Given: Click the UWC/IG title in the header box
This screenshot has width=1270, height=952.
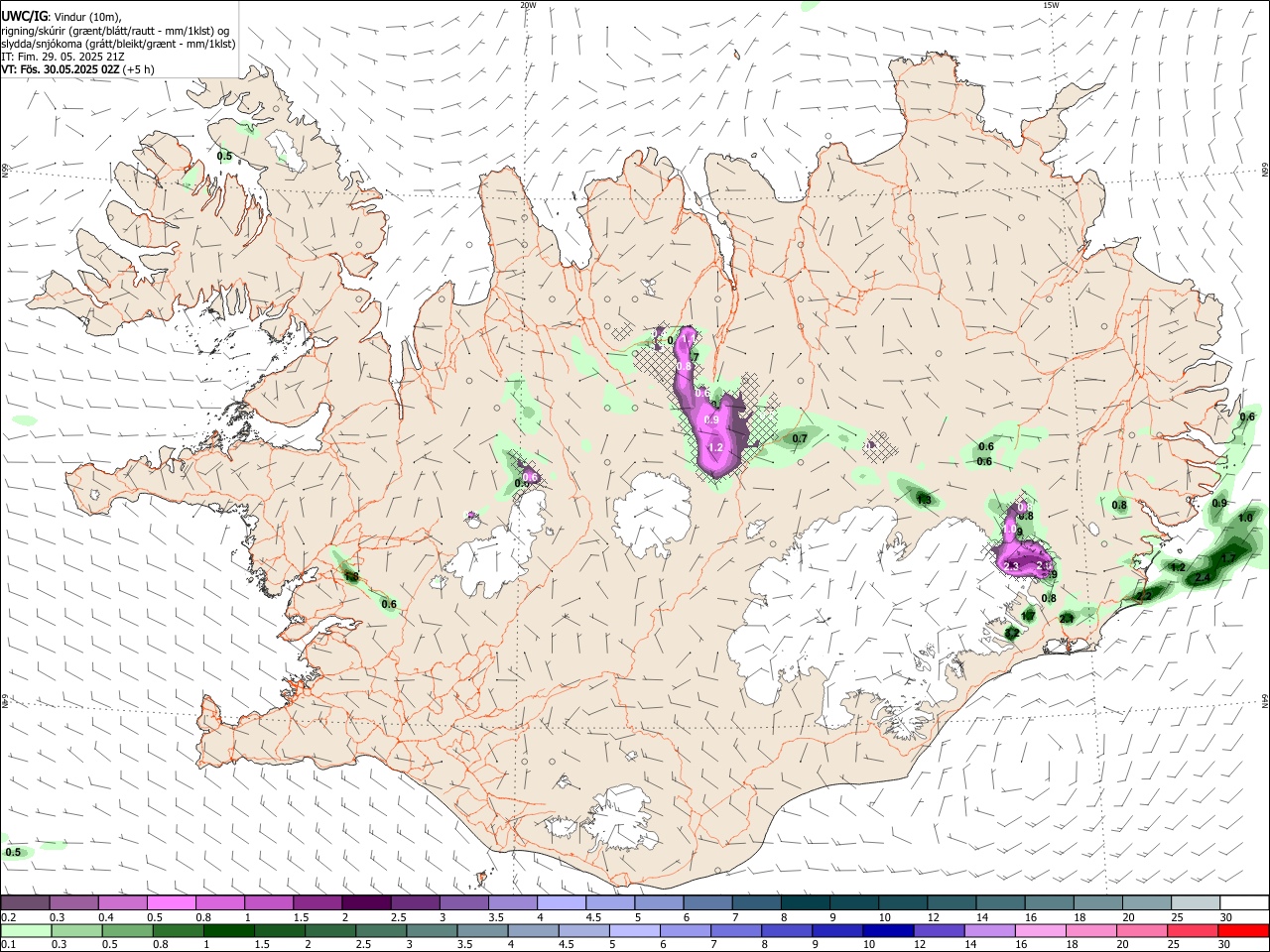Looking at the screenshot, I should pyautogui.click(x=24, y=16).
